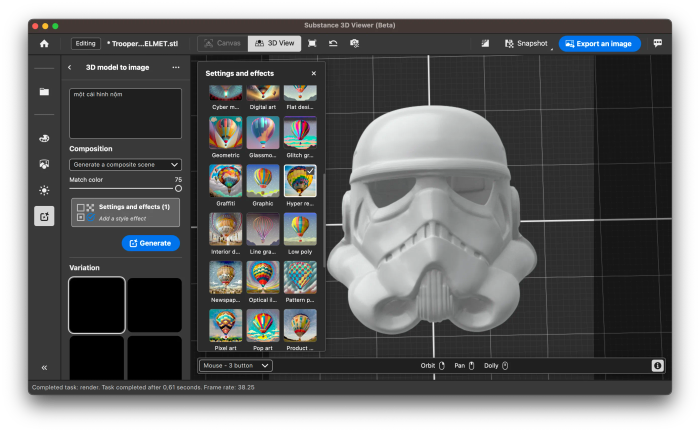Select the Low poly style thumbnail
Image resolution: width=700 pixels, height=432 pixels.
pos(300,229)
